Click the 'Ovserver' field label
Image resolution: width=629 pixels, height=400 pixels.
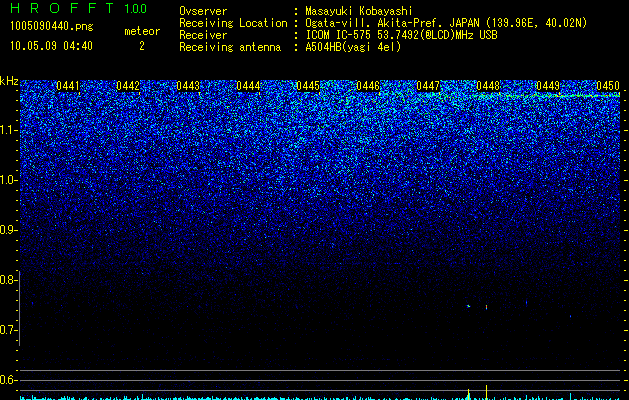[x=203, y=11]
